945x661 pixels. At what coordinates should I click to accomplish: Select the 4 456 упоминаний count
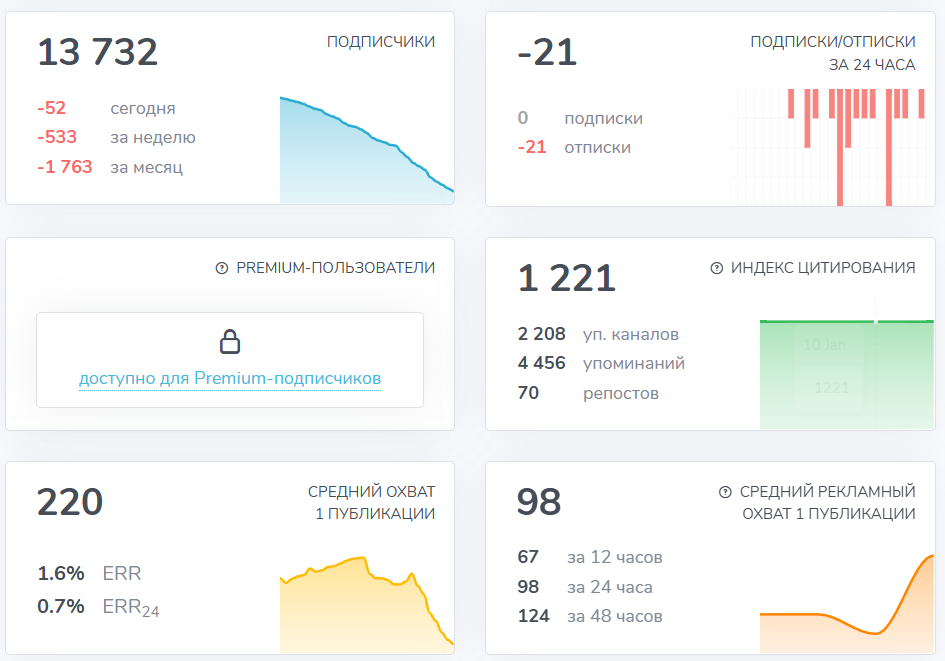click(x=536, y=363)
